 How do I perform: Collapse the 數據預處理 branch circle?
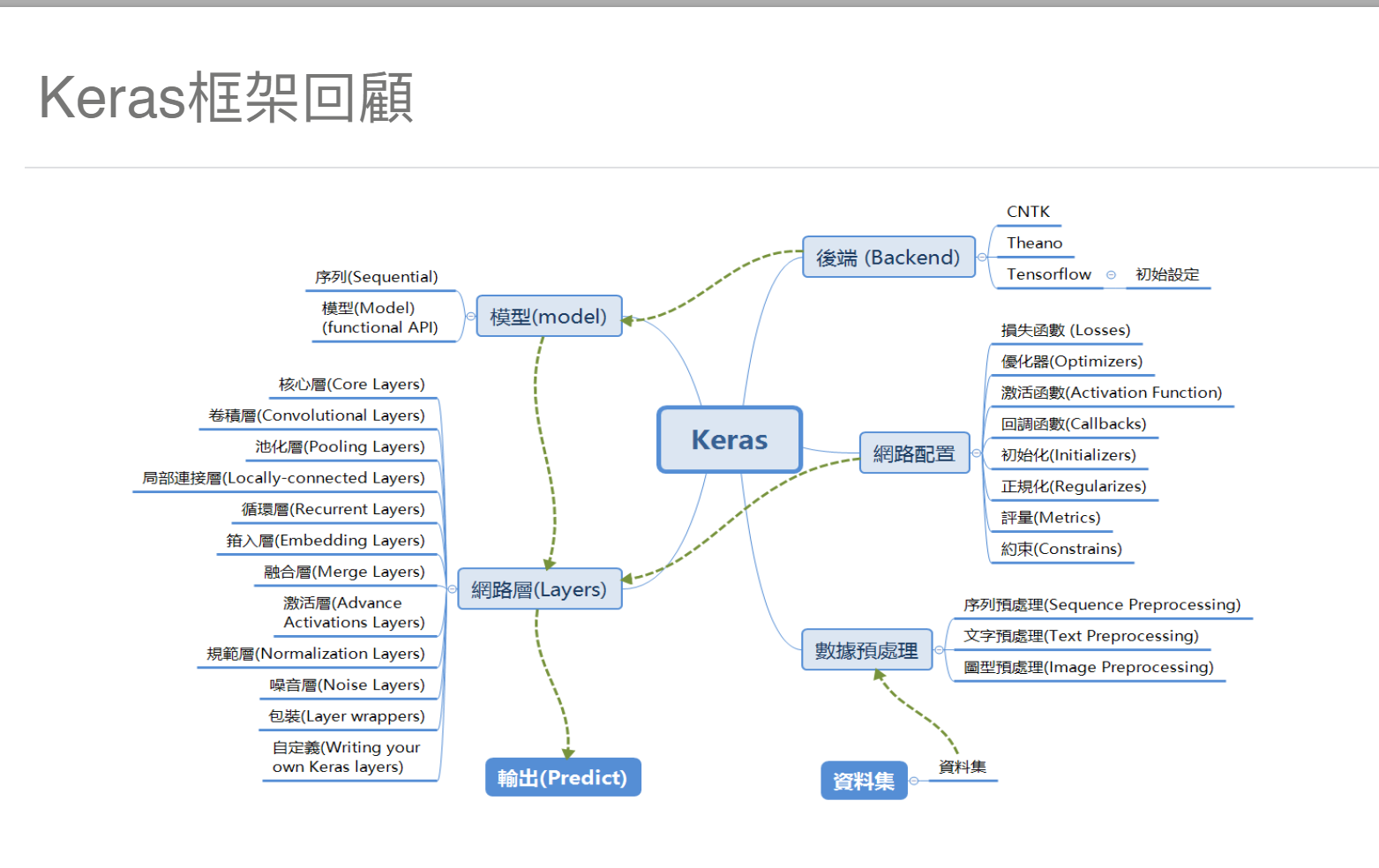point(939,650)
